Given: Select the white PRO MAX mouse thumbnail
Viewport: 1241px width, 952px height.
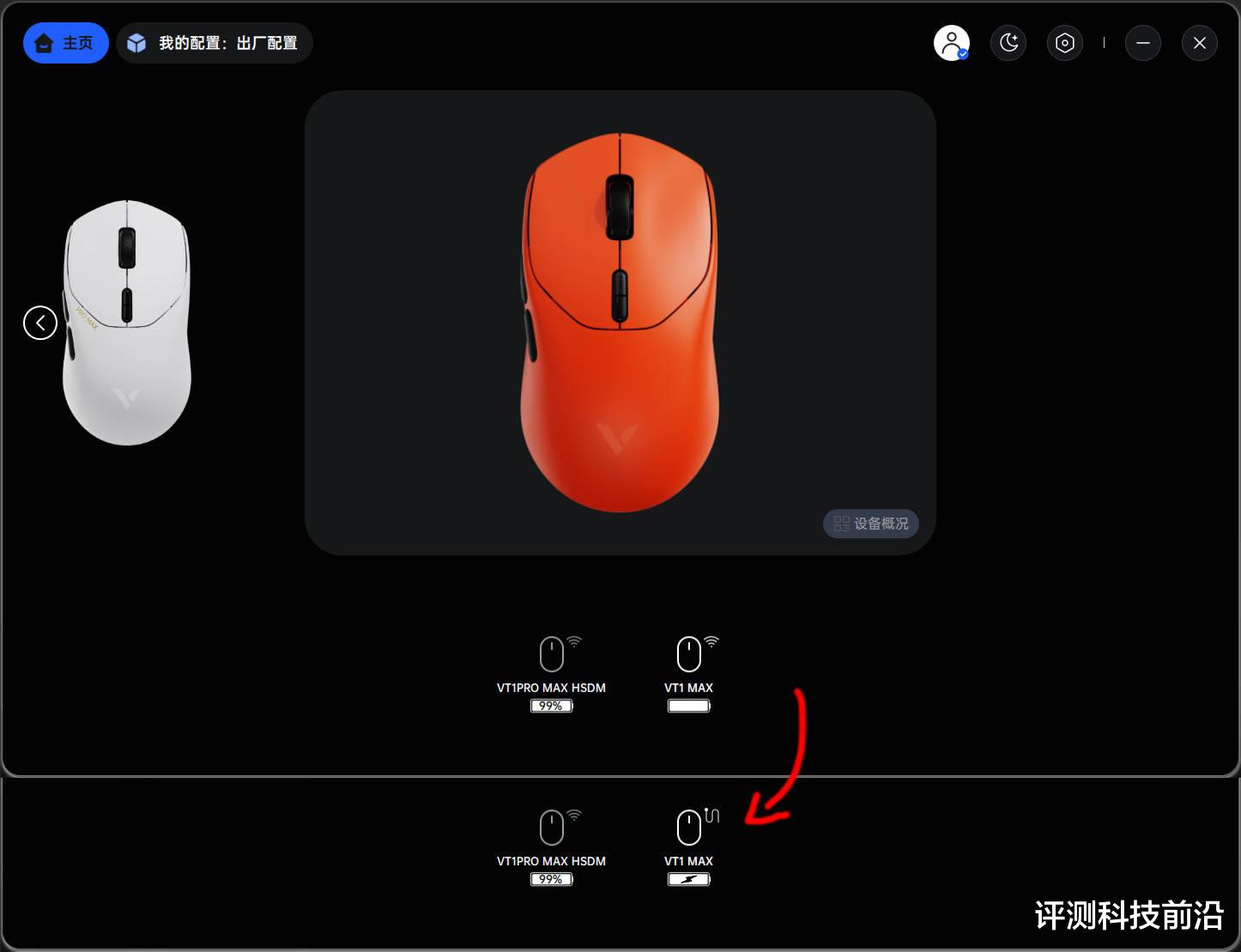Looking at the screenshot, I should (127, 323).
